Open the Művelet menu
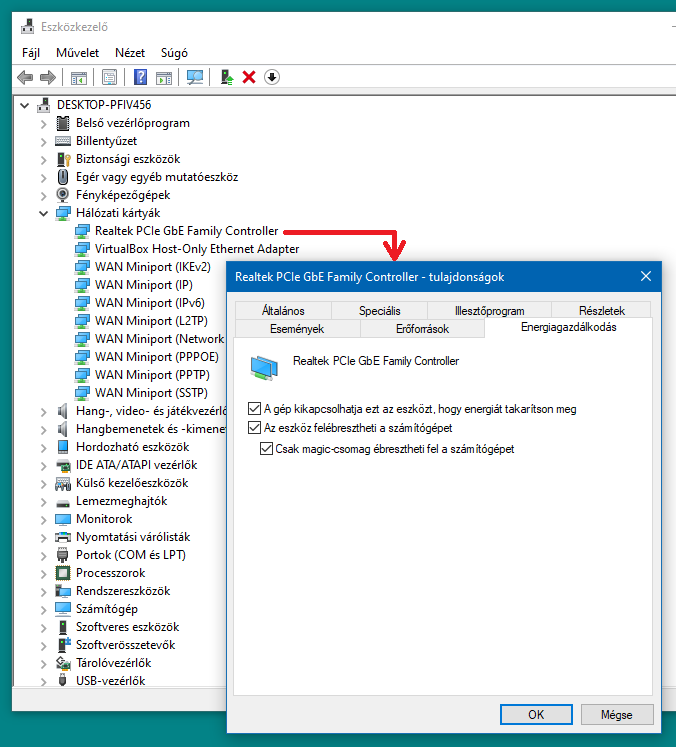Image resolution: width=676 pixels, height=747 pixels. (x=77, y=52)
